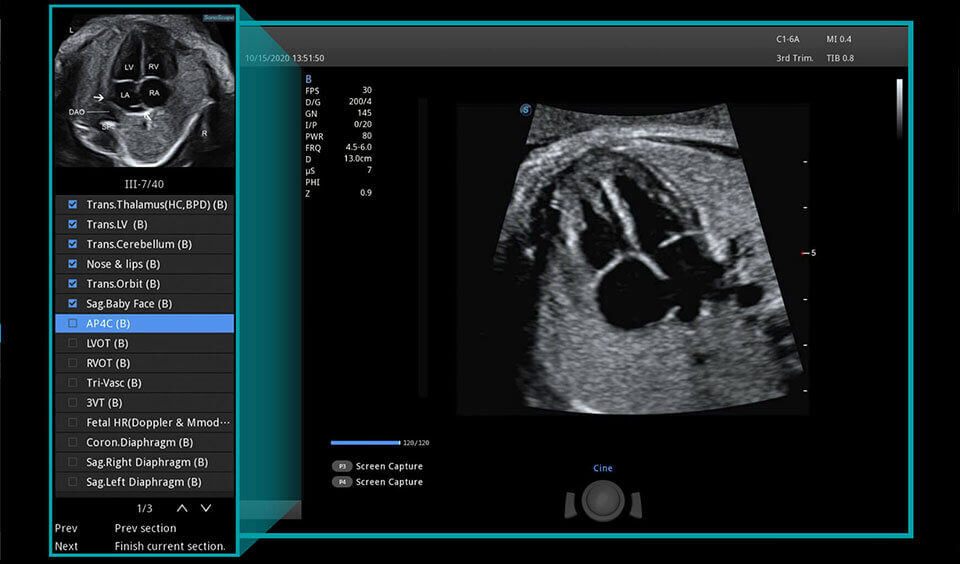Click the trackball icon below Cine
The height and width of the screenshot is (564, 960).
[602, 499]
